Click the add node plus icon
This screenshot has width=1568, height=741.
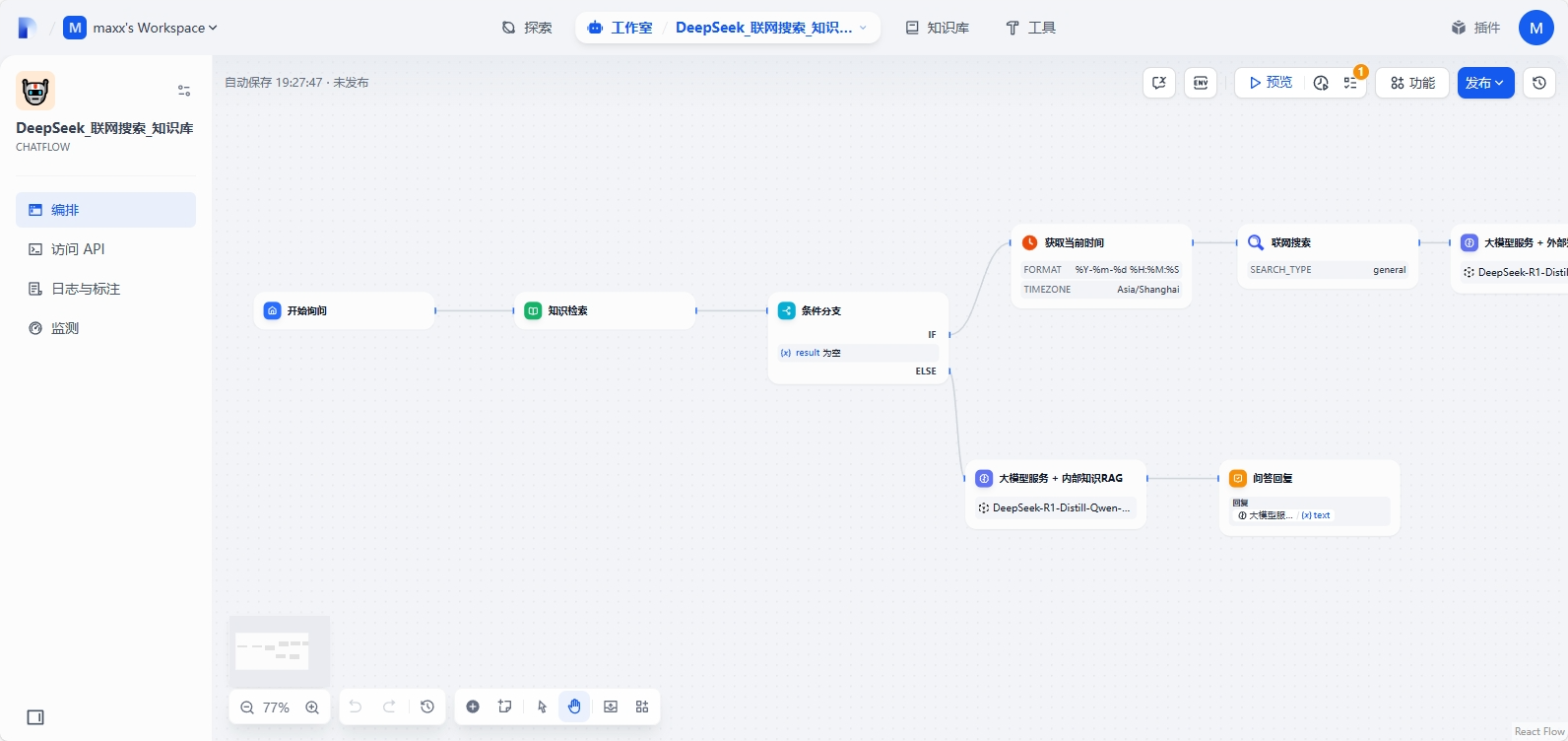[x=473, y=707]
